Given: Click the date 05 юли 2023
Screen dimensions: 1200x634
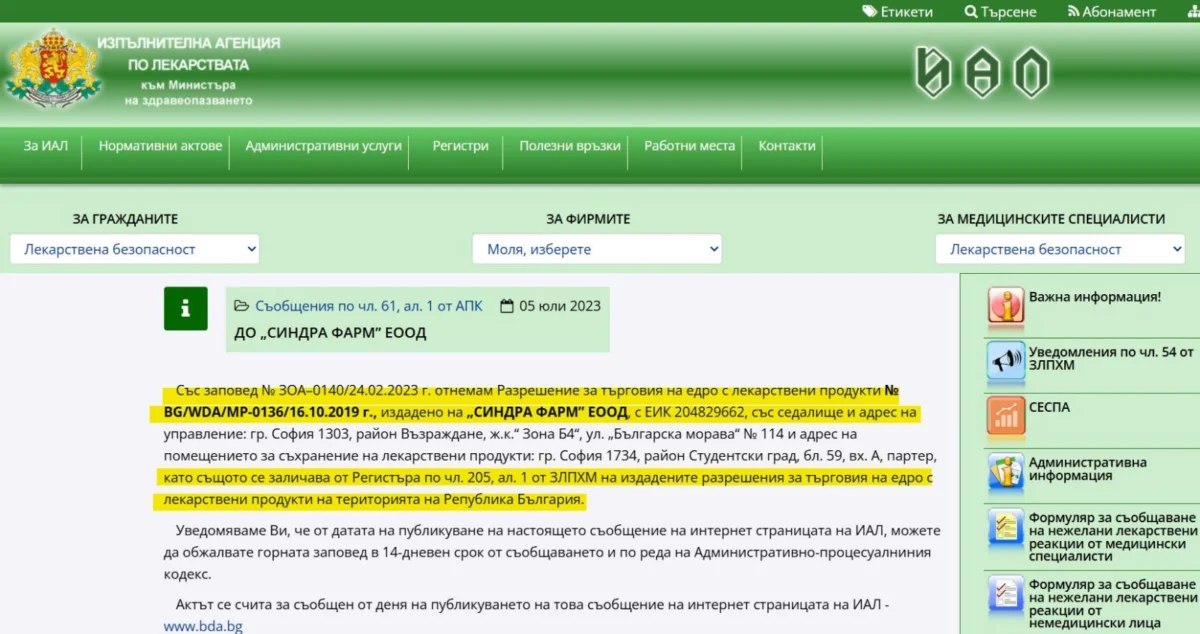Looking at the screenshot, I should 560,306.
